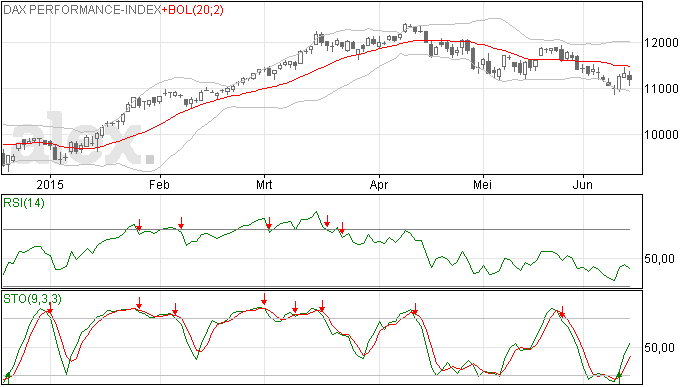Image resolution: width=690 pixels, height=387 pixels.
Task: Click the red BOL(20;2) indicator label
Action: coord(193,10)
